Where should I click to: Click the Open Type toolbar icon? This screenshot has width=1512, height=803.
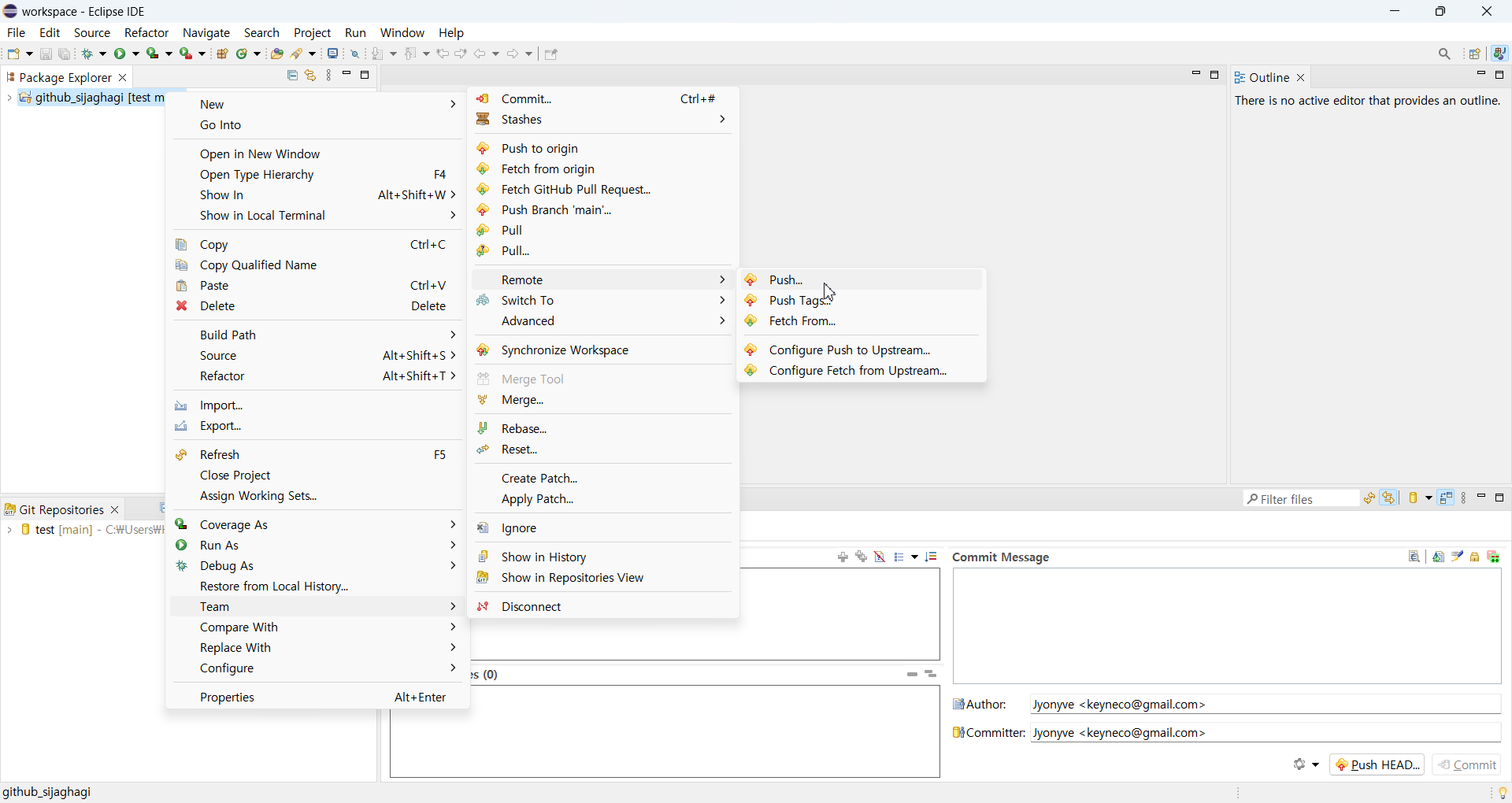pyautogui.click(x=277, y=54)
